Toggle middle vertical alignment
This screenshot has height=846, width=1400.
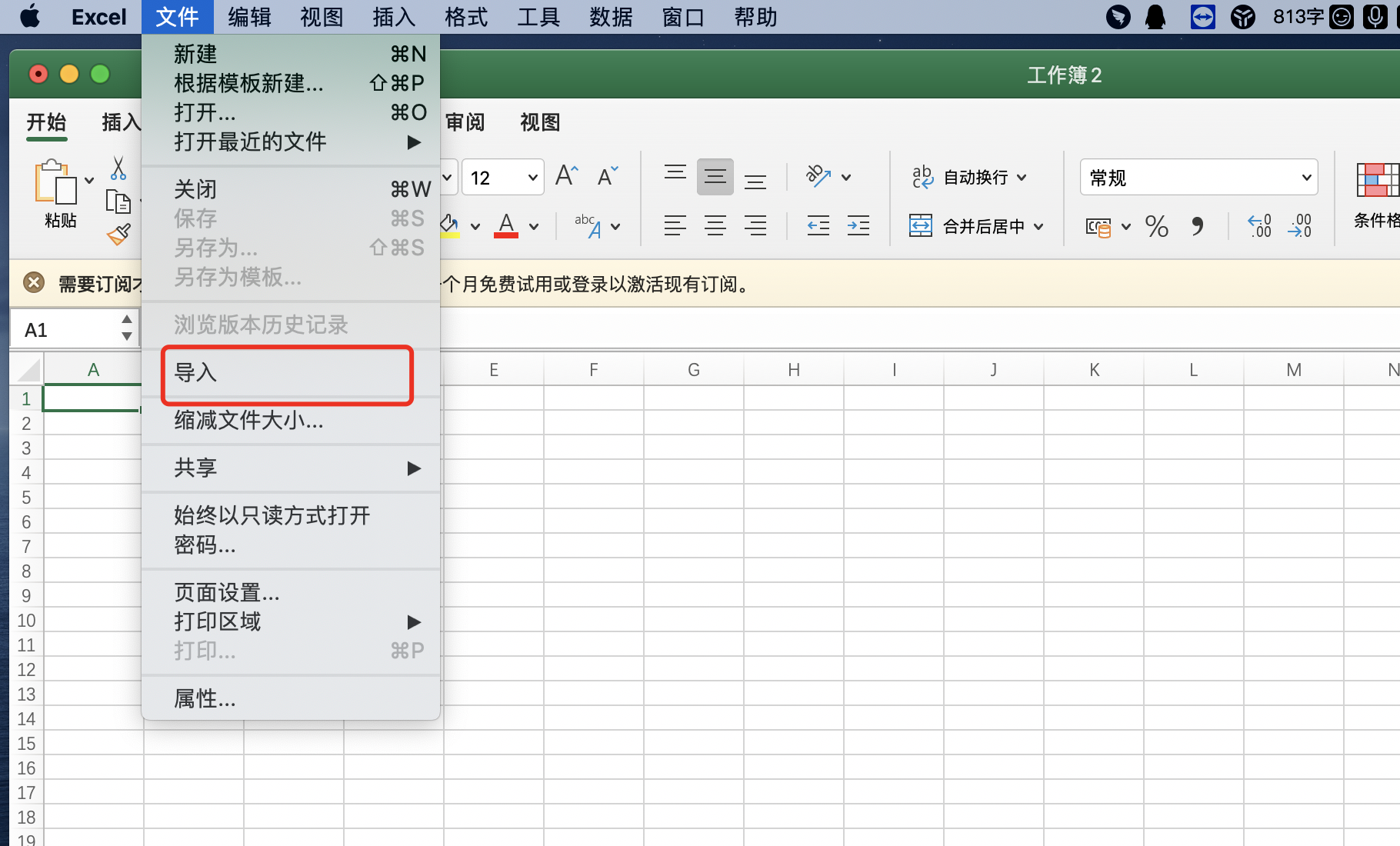pos(715,177)
